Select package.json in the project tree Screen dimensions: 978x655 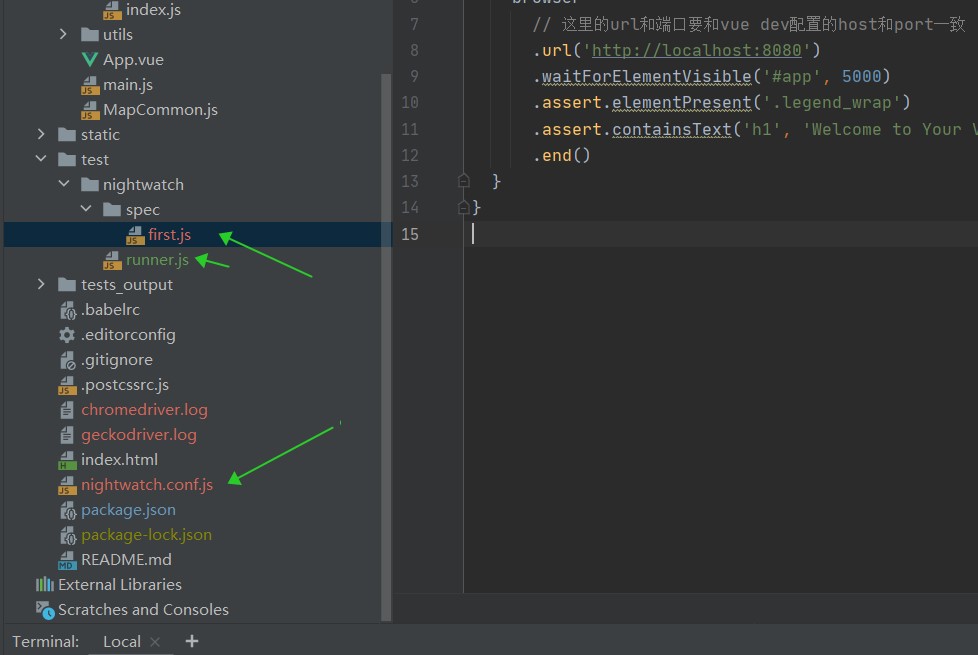[128, 510]
